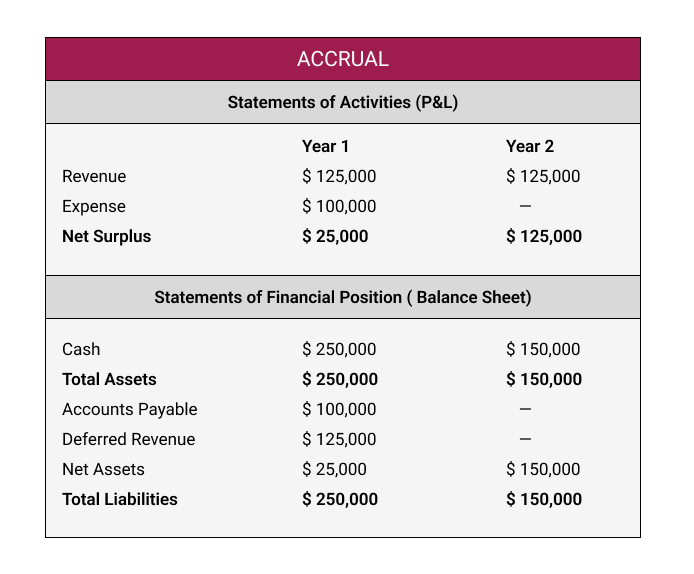Click the Year 1 column header
This screenshot has height=574, width=694.
pos(325,146)
